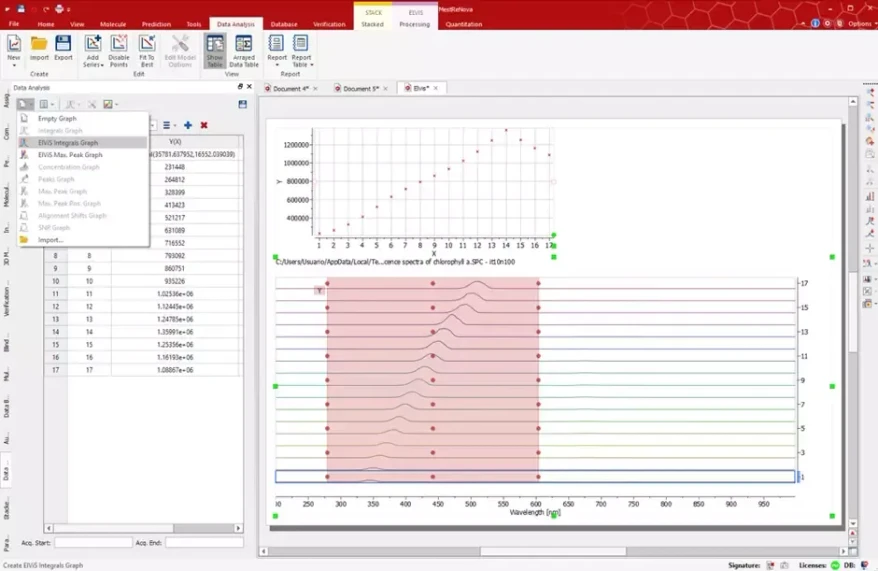This screenshot has height=571, width=878.
Task: Close the Elvis* document tab
Action: (x=436, y=88)
